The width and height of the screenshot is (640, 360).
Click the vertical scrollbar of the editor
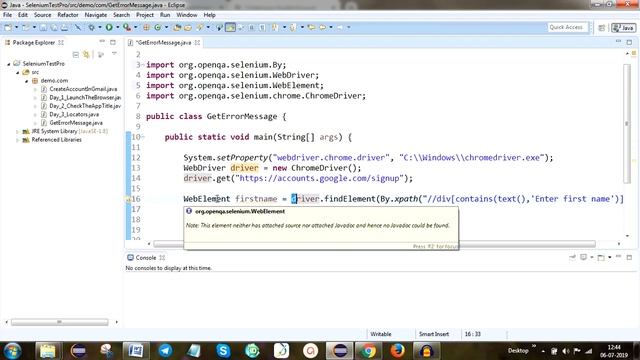click(x=627, y=124)
